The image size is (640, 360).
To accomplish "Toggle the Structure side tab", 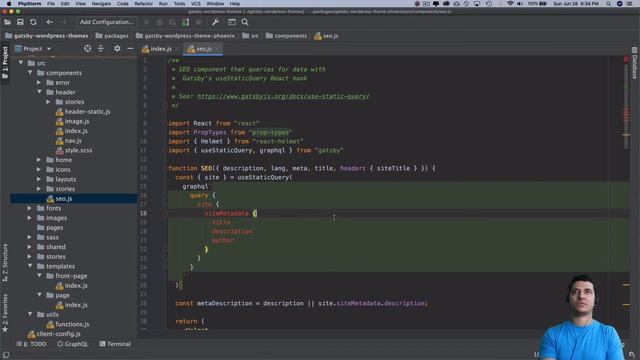I will 5,262.
